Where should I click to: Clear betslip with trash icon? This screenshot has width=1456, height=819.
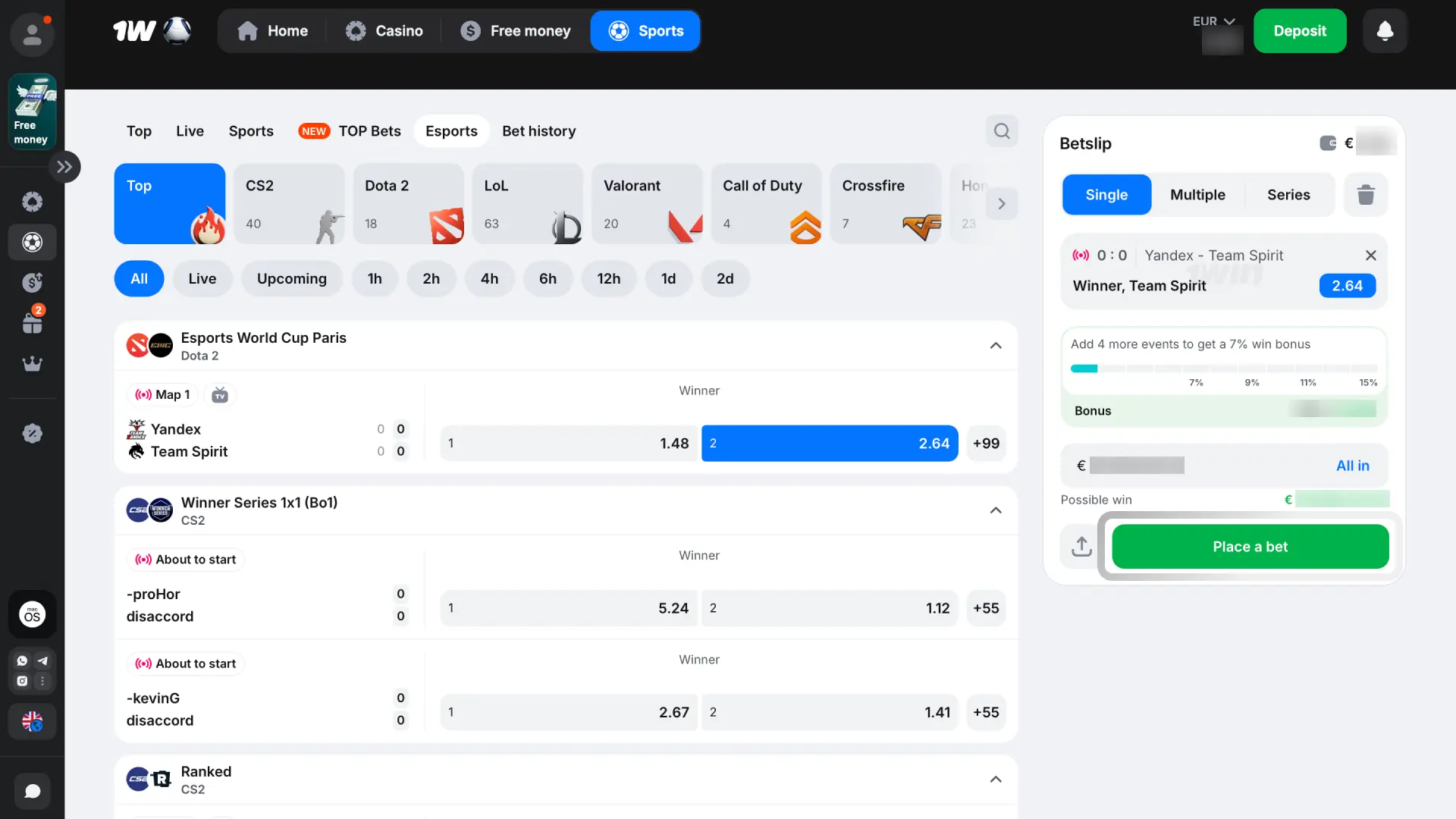[x=1366, y=195]
